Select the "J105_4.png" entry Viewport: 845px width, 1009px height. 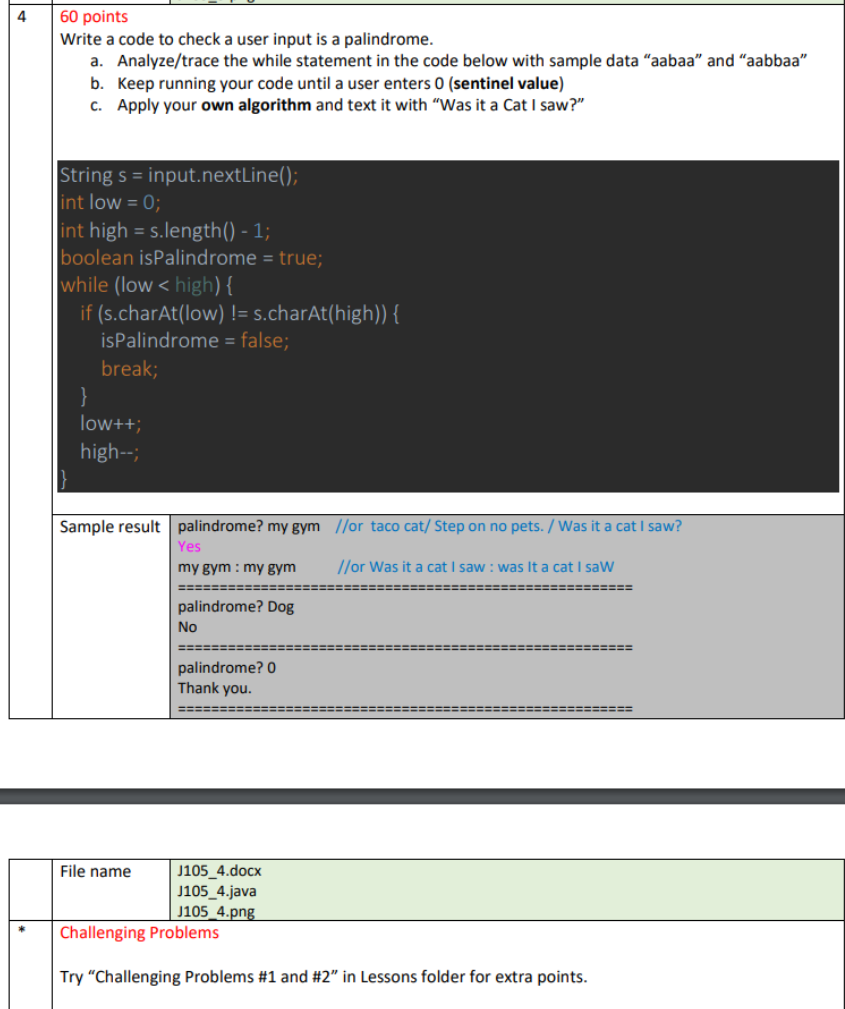[x=216, y=911]
